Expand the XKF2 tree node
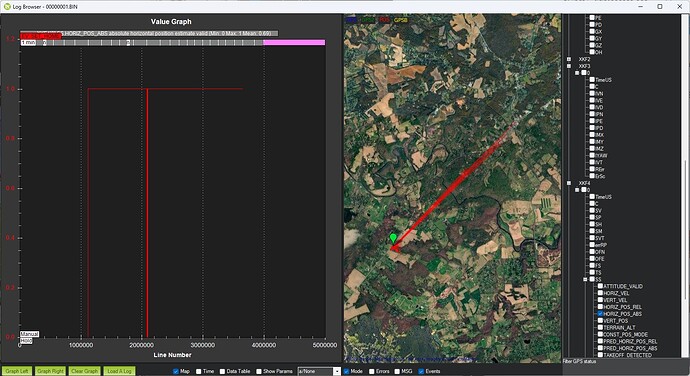This screenshot has width=690, height=376. 569,59
